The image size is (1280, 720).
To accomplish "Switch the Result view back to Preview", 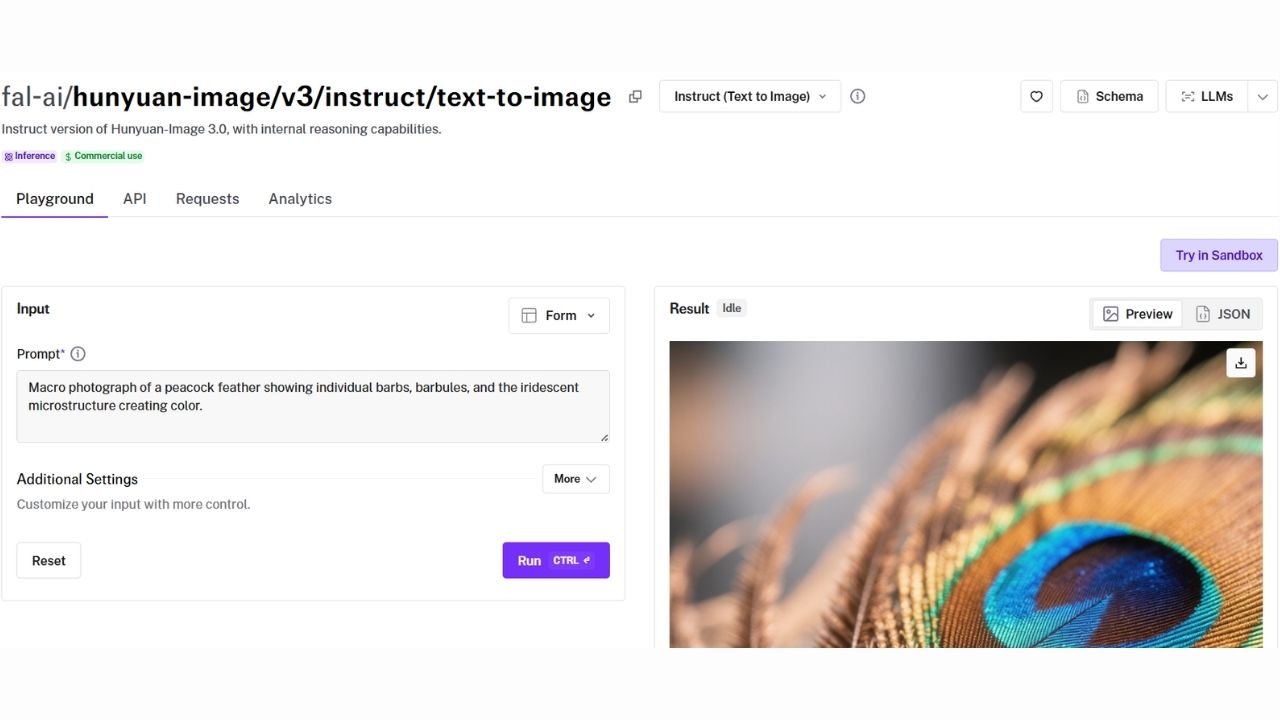I will 1137,313.
